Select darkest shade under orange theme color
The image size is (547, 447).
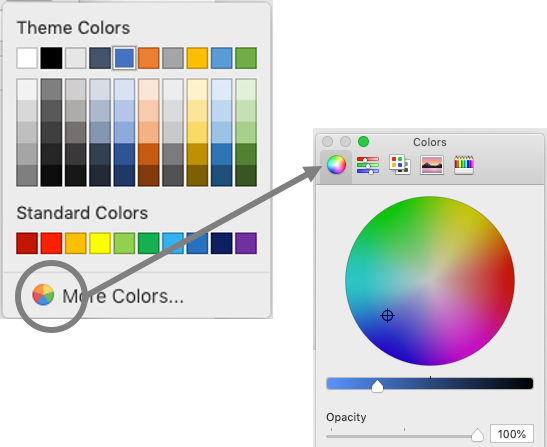149,176
